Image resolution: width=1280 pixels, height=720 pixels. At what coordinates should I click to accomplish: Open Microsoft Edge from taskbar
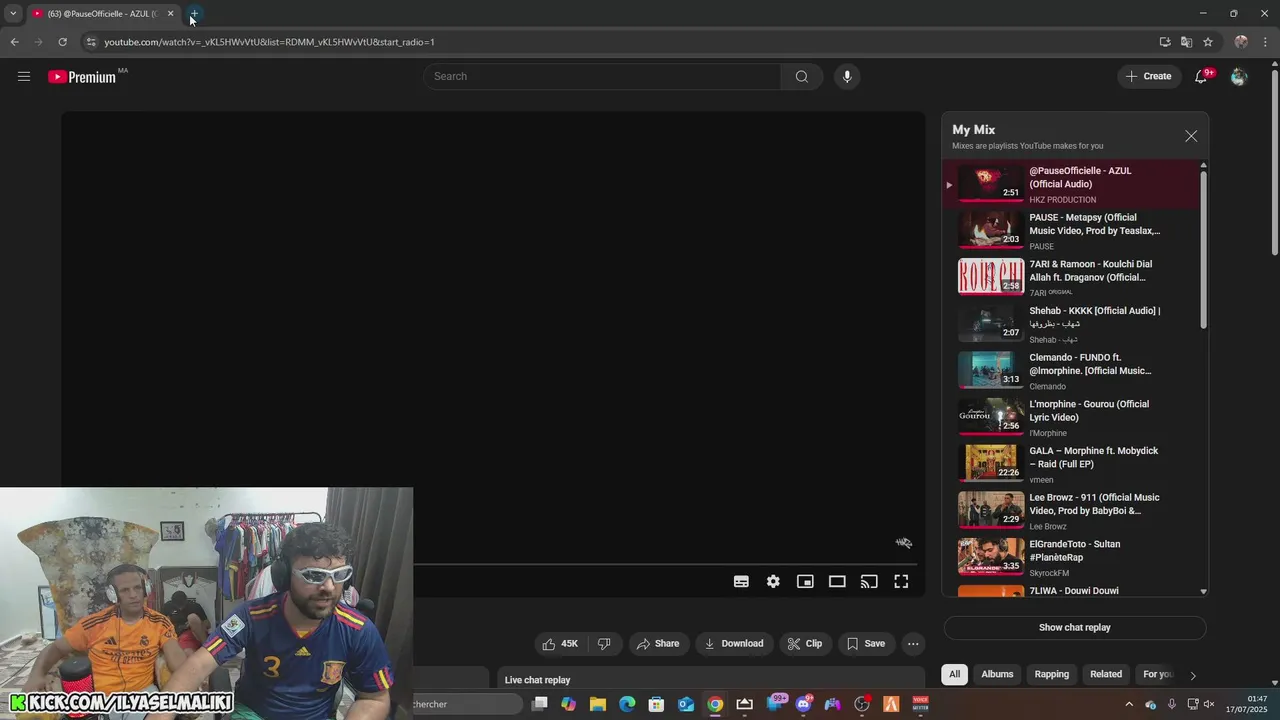click(627, 704)
